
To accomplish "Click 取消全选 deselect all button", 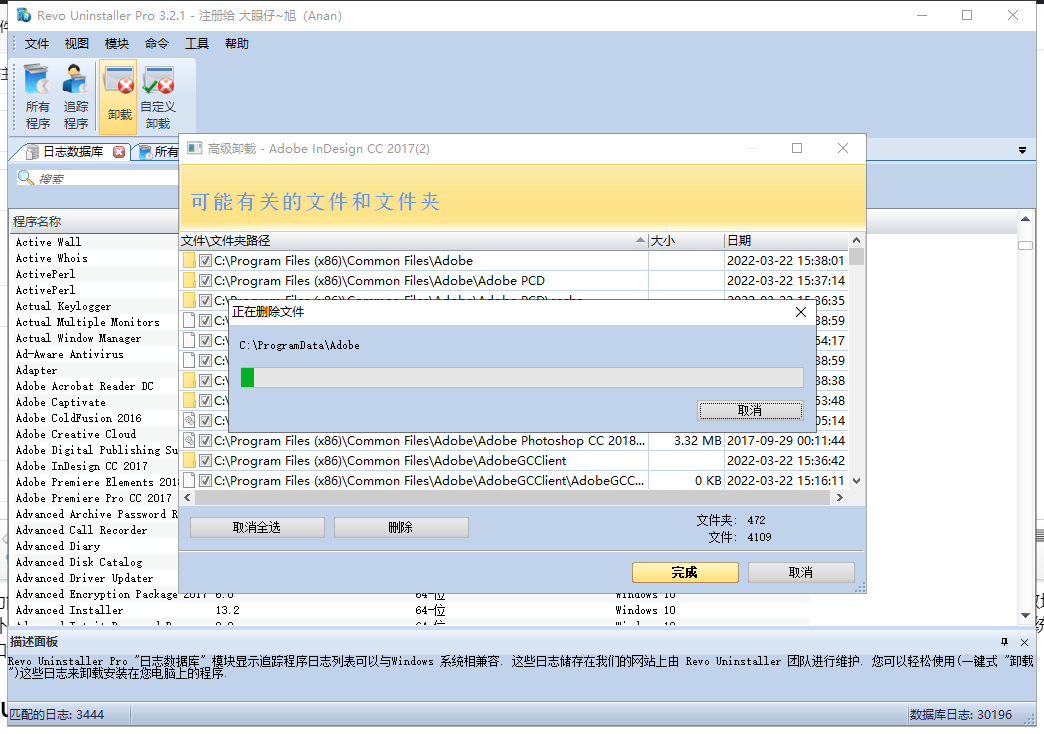I will pos(257,528).
